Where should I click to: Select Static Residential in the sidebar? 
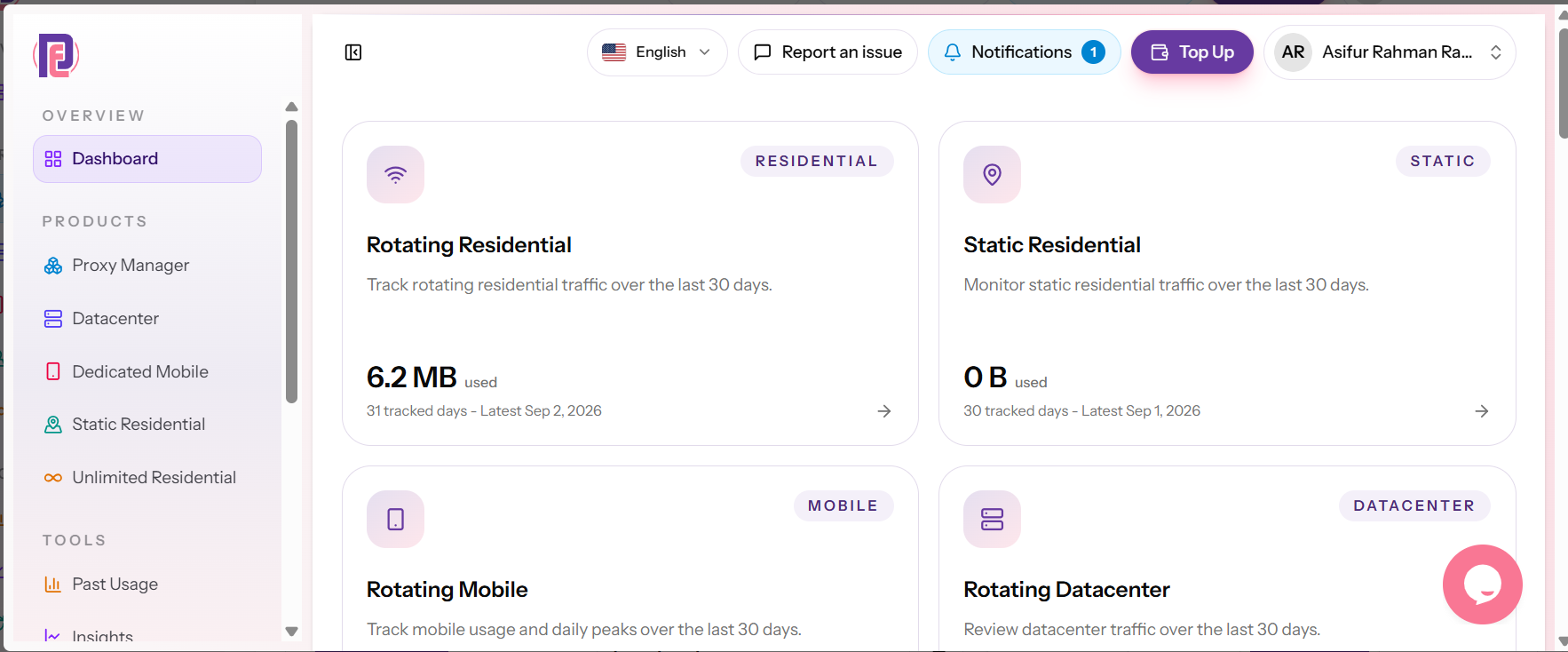point(147,425)
